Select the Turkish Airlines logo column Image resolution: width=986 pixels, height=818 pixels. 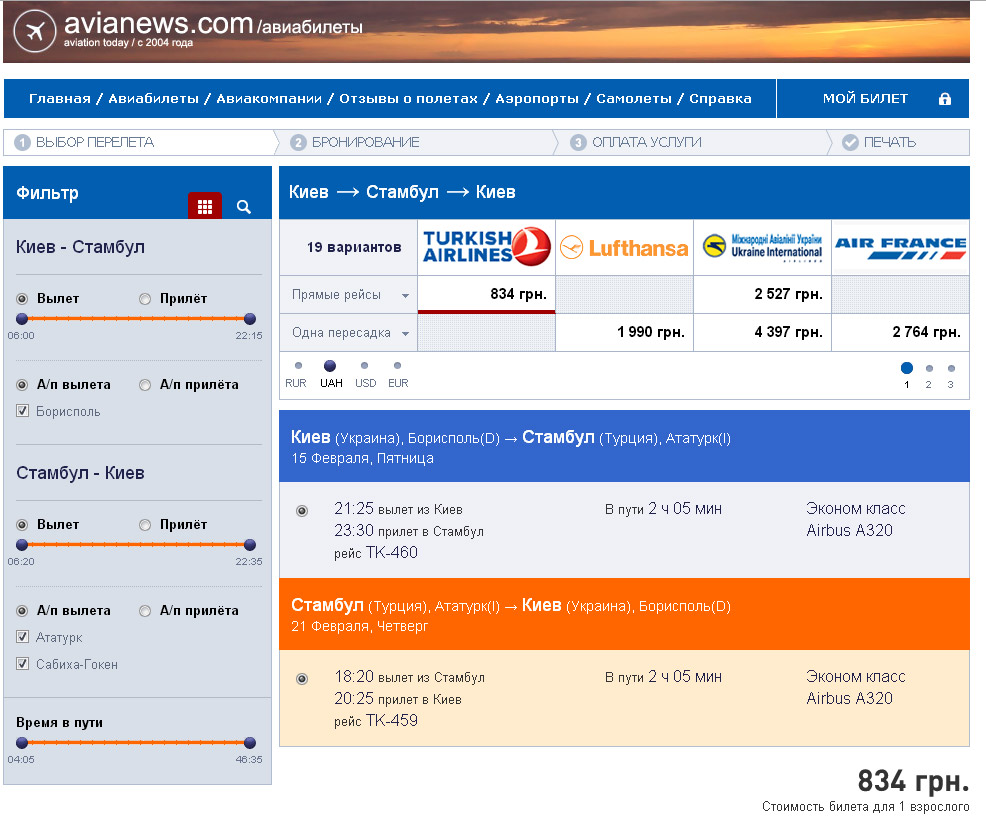[x=486, y=247]
